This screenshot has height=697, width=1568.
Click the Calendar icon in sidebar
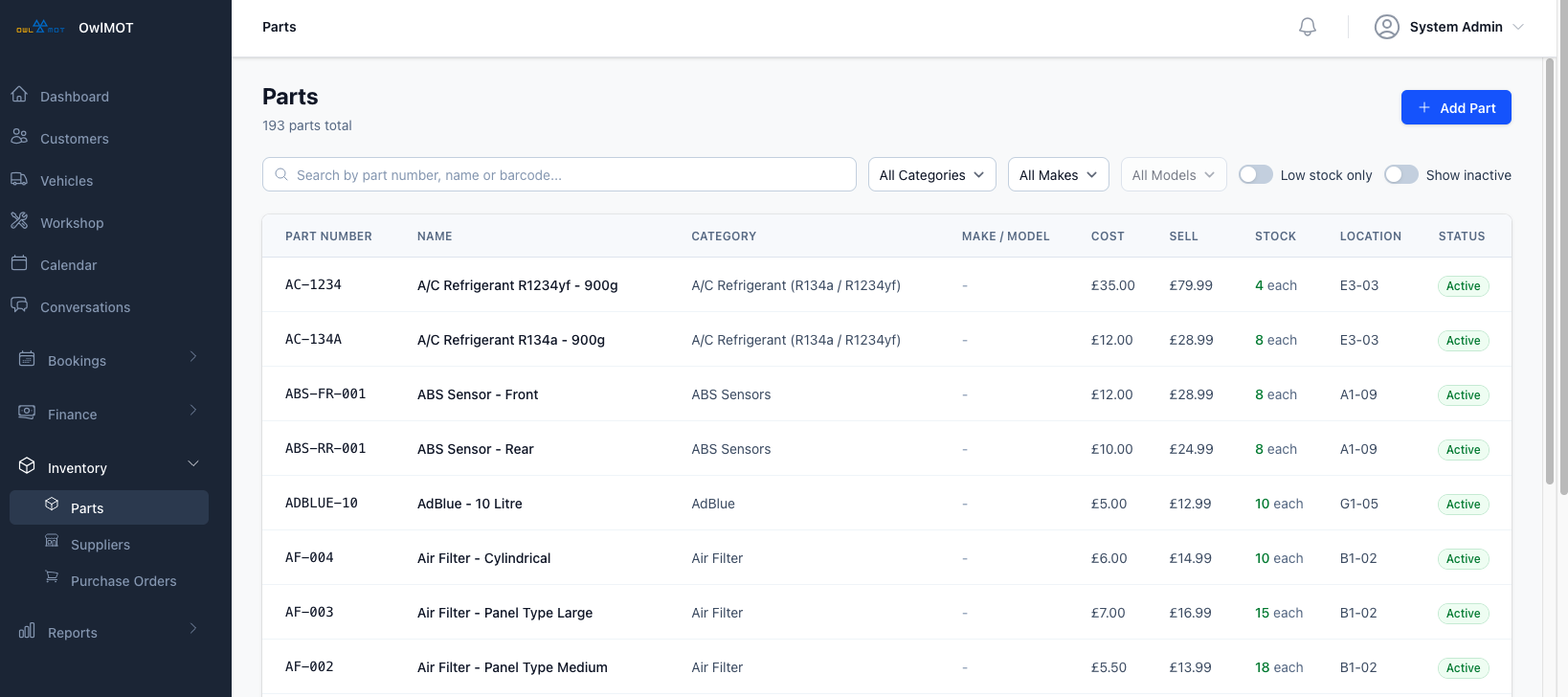pyautogui.click(x=19, y=263)
